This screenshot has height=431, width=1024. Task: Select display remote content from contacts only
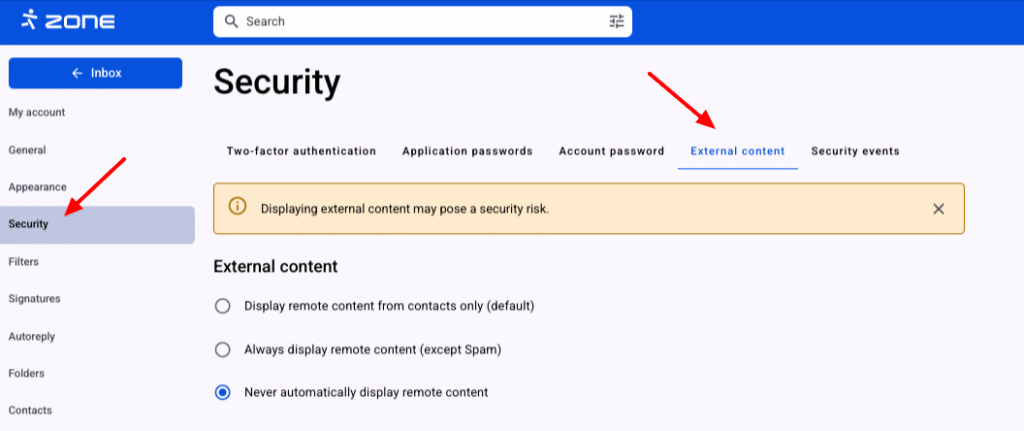tap(223, 306)
